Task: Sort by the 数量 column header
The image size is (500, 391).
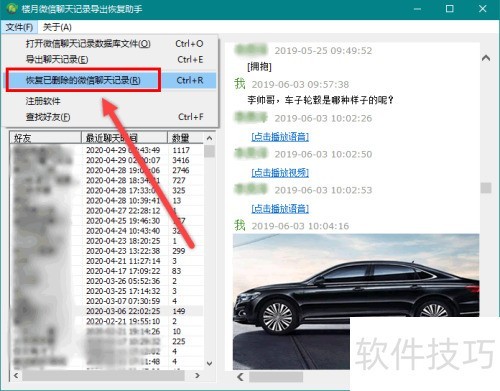Action: point(185,138)
